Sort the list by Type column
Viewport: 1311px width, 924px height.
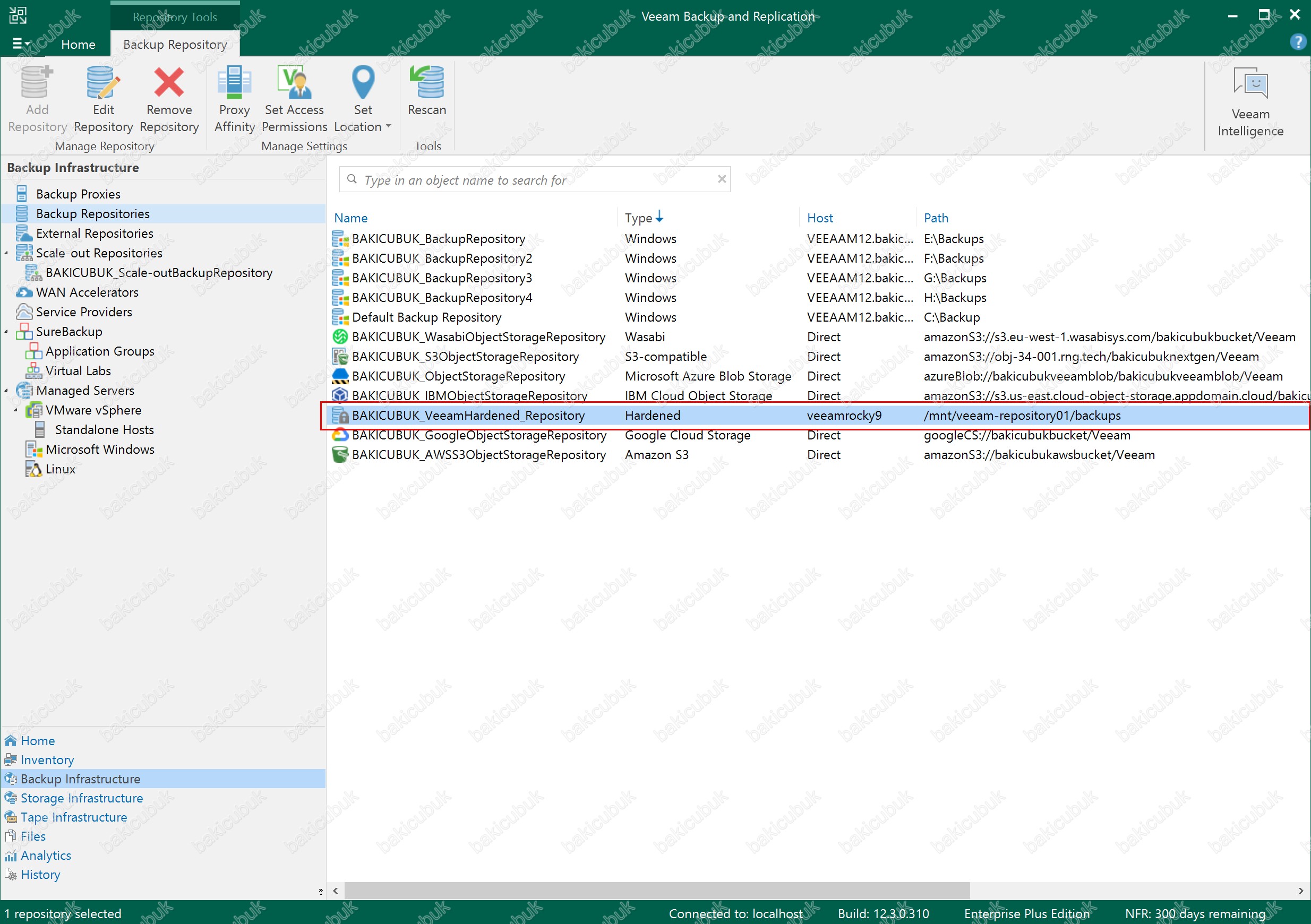[x=638, y=218]
